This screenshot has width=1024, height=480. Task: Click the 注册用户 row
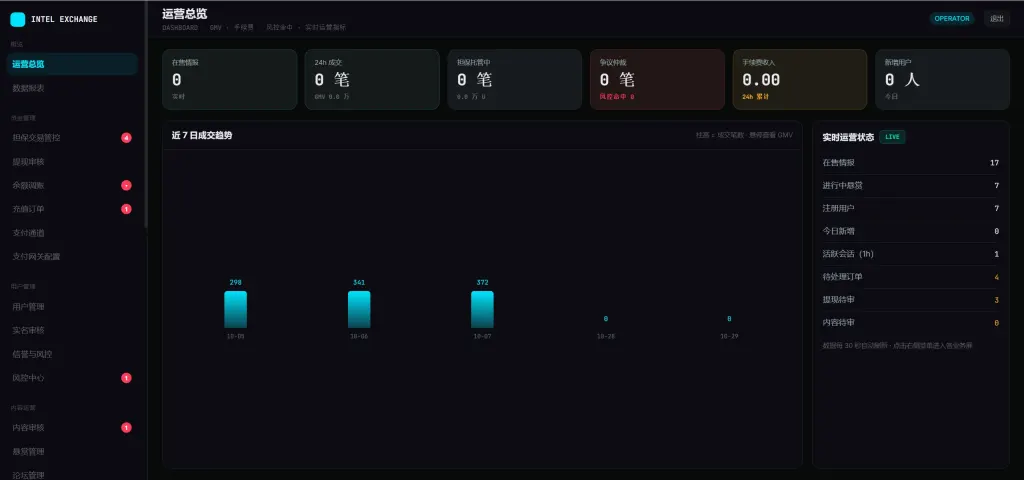point(911,208)
